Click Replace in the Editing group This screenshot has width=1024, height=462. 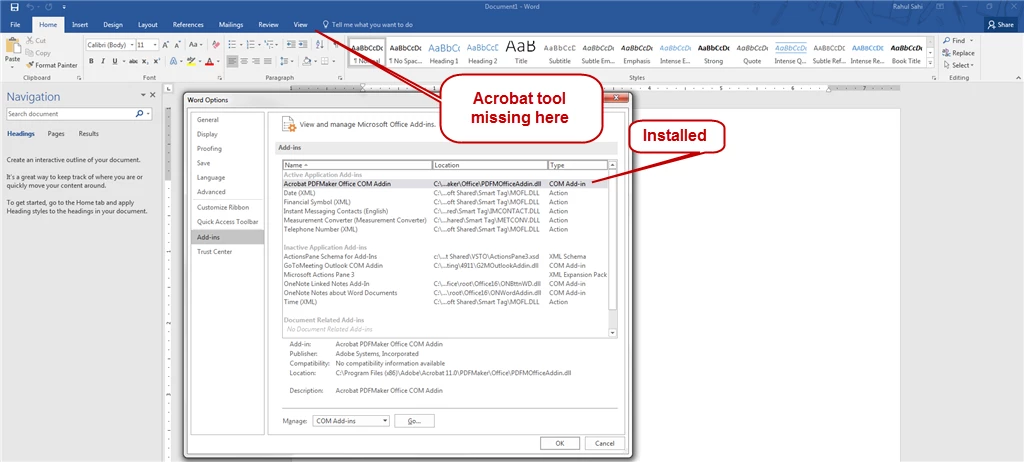(958, 53)
